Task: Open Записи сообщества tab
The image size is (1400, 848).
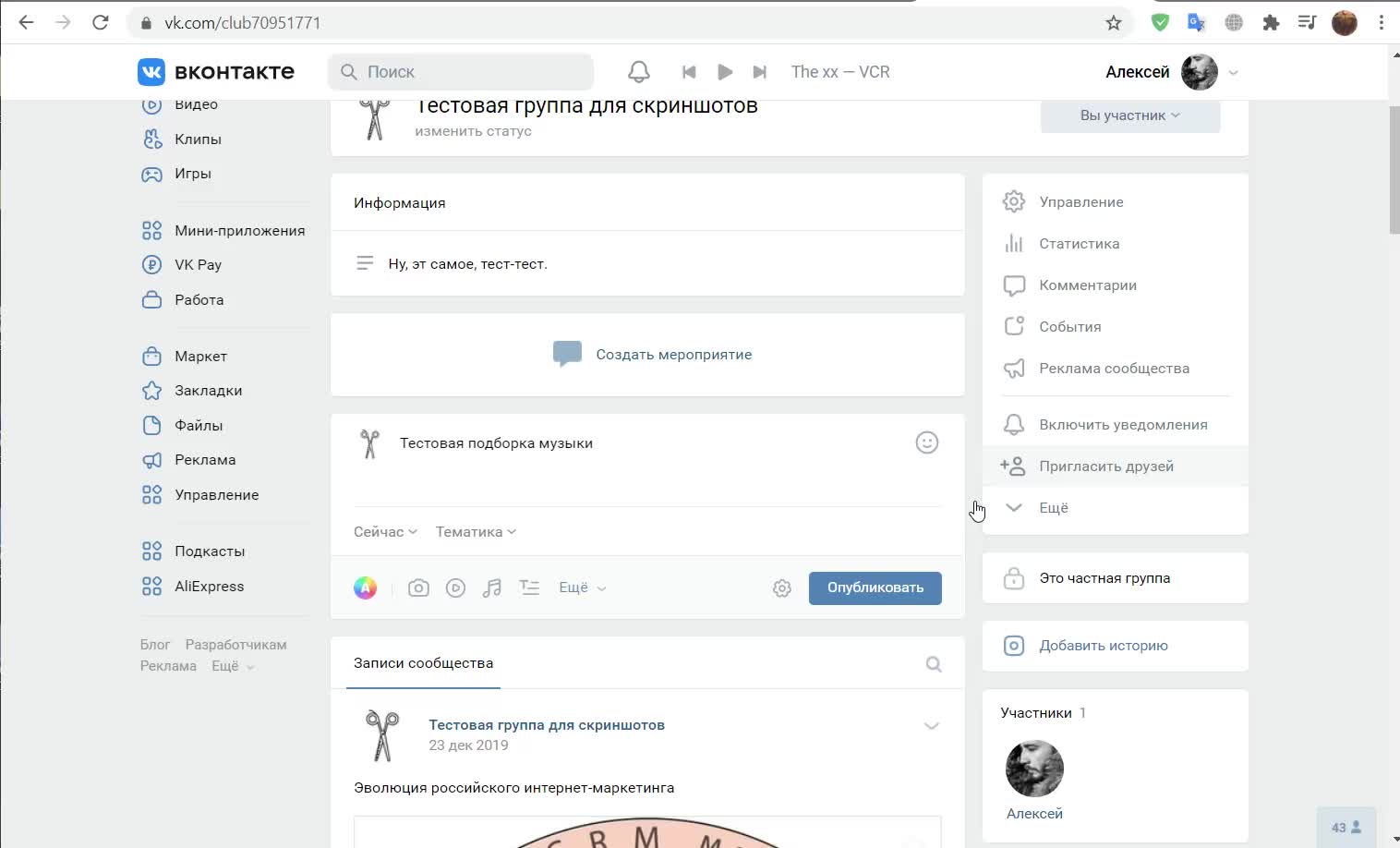Action: point(424,663)
